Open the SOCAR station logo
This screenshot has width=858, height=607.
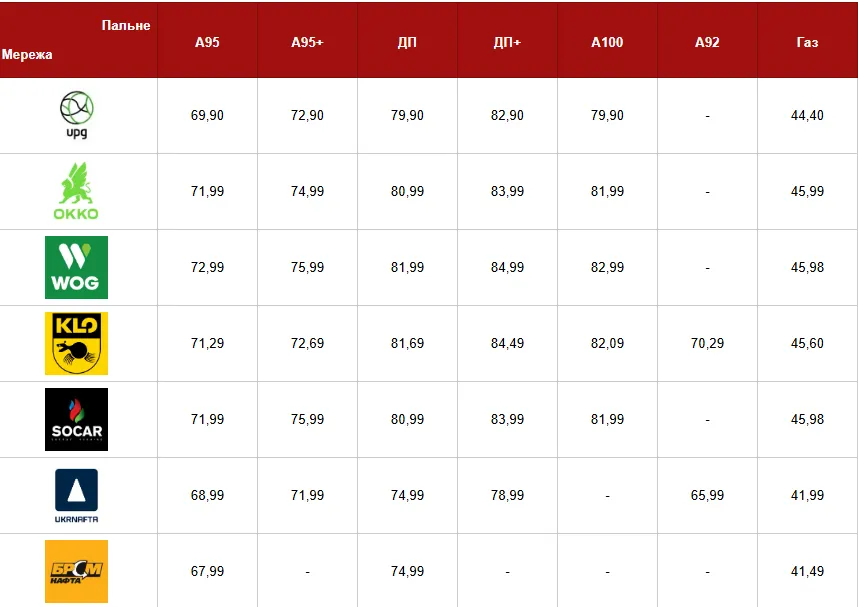tap(77, 419)
